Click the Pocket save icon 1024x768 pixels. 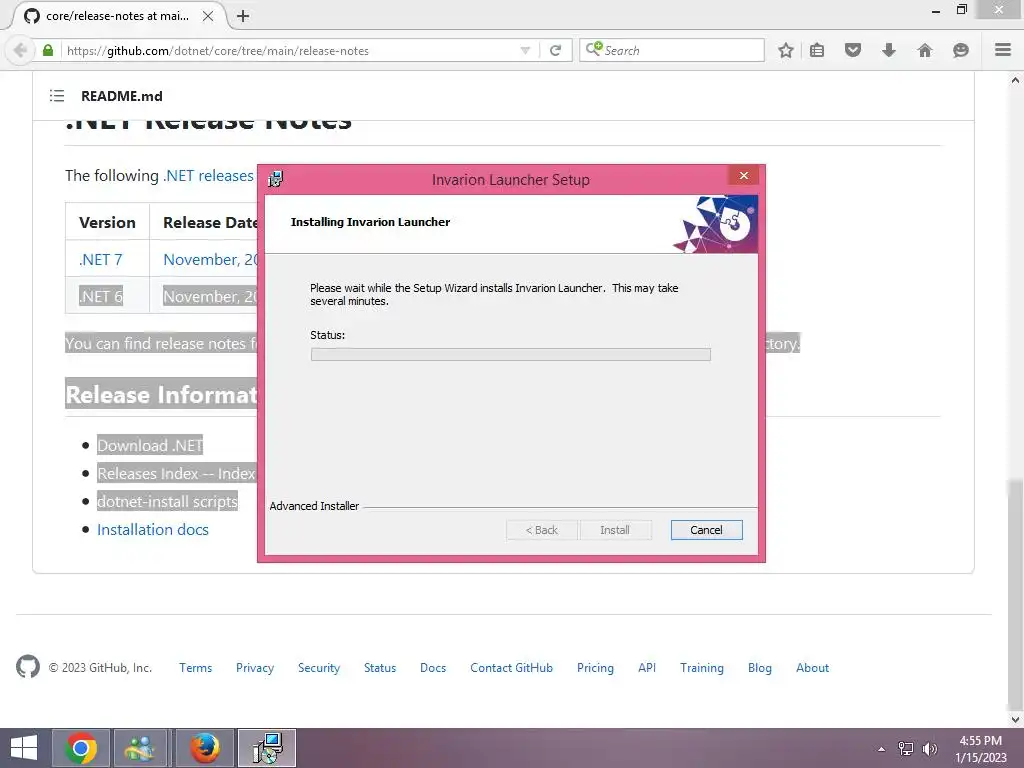pos(853,50)
